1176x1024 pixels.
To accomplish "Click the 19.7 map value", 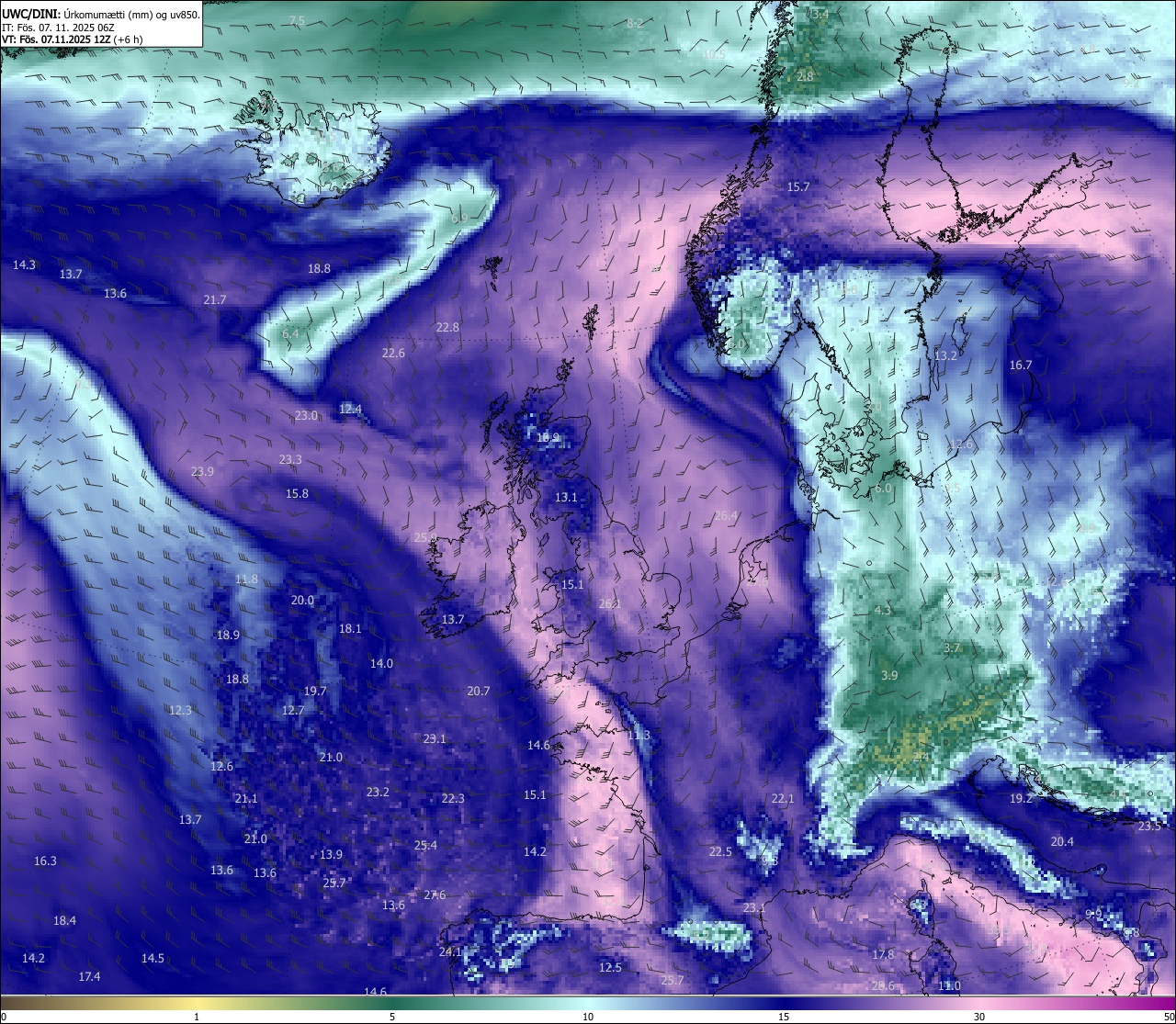I will pos(315,691).
